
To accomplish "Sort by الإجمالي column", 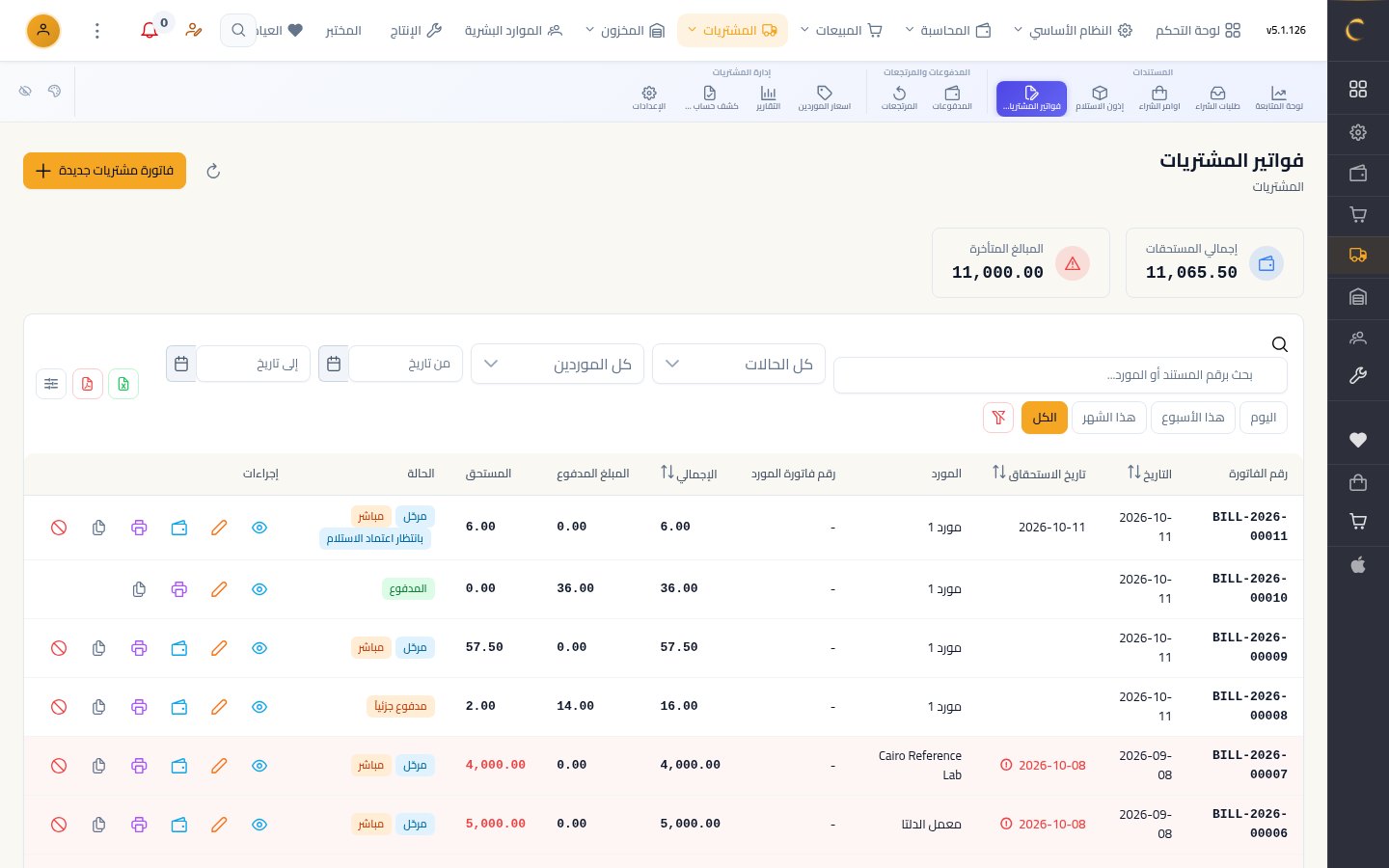I will pos(689,474).
